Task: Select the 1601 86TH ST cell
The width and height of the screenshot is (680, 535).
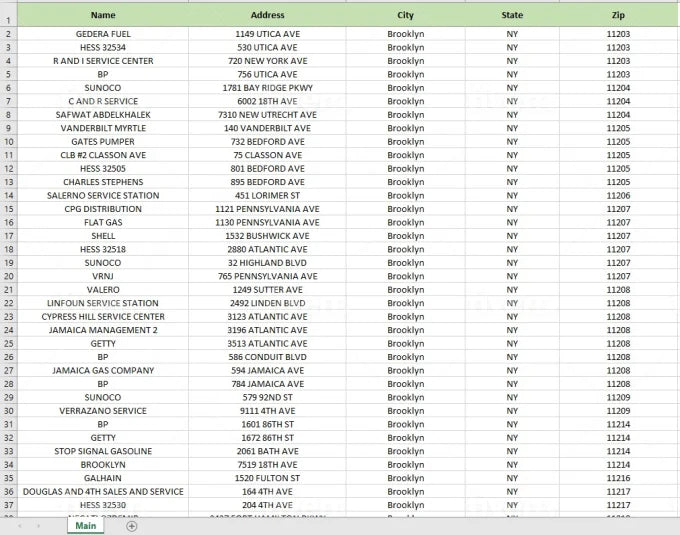Action: (x=267, y=424)
